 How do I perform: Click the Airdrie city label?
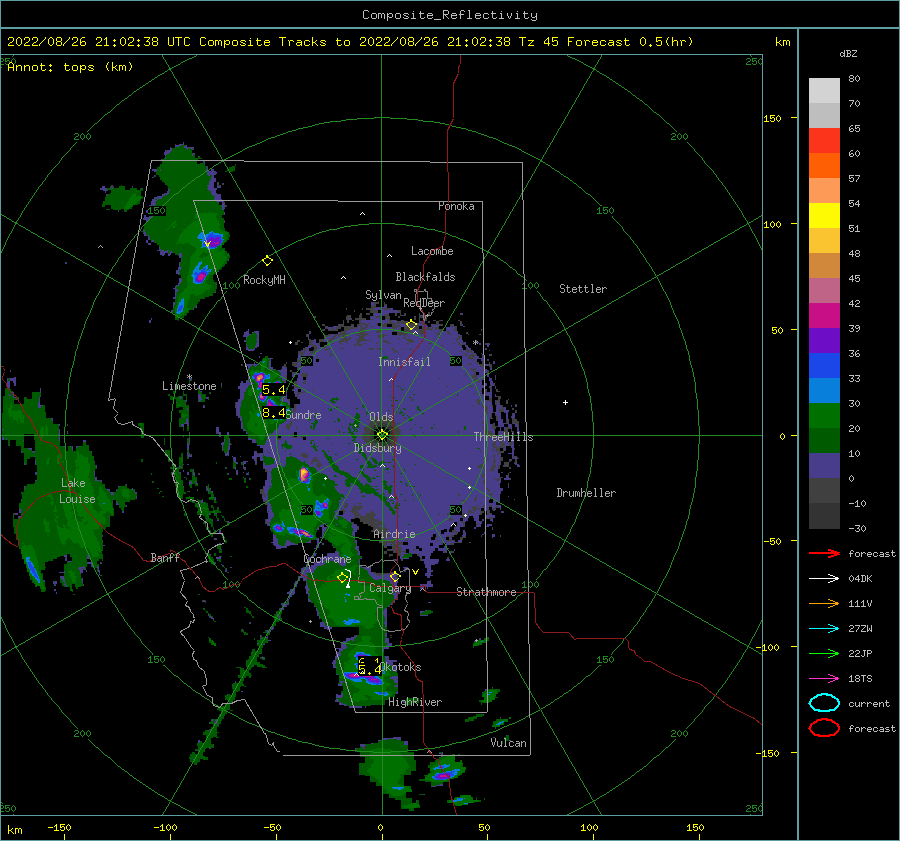394,534
